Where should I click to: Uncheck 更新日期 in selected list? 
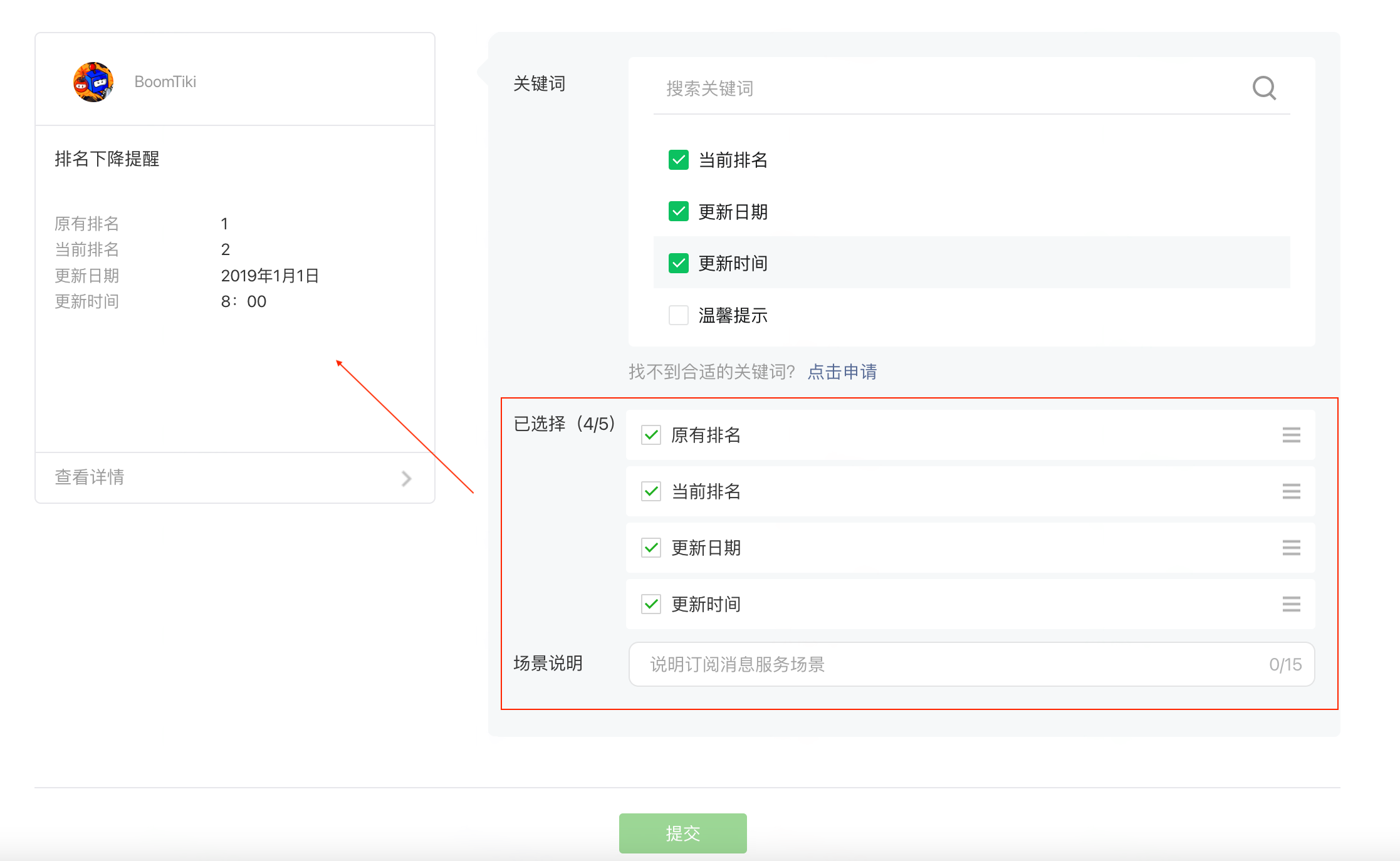click(651, 548)
